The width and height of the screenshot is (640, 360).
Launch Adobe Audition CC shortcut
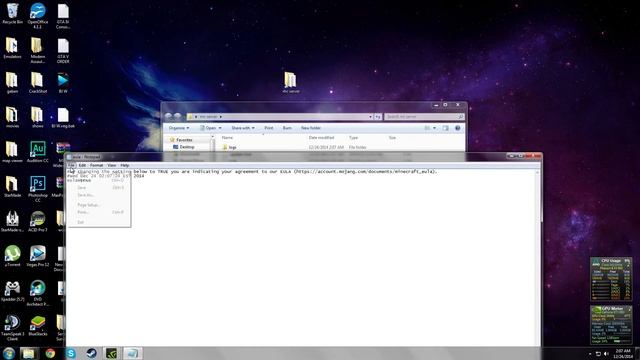click(38, 152)
